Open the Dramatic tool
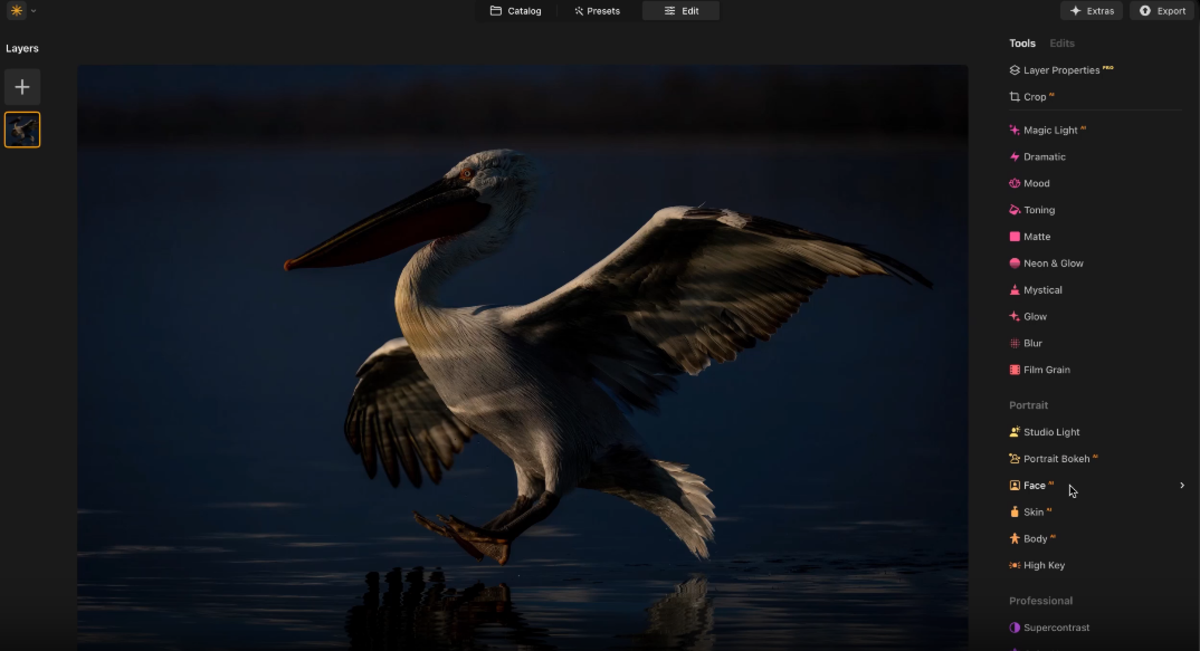The width and height of the screenshot is (1200, 651). click(x=1042, y=156)
